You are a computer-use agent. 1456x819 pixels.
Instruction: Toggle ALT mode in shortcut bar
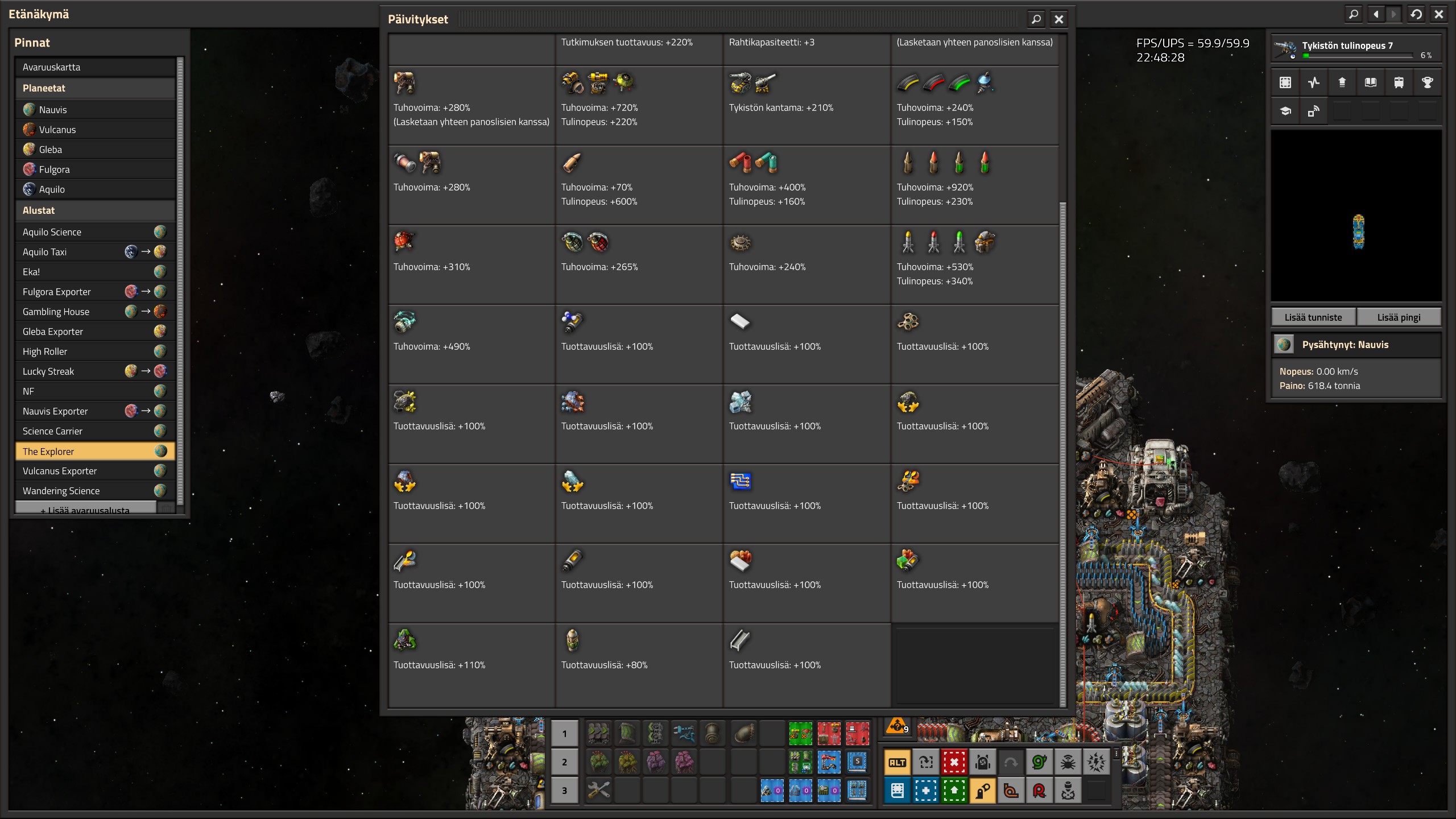[x=897, y=762]
